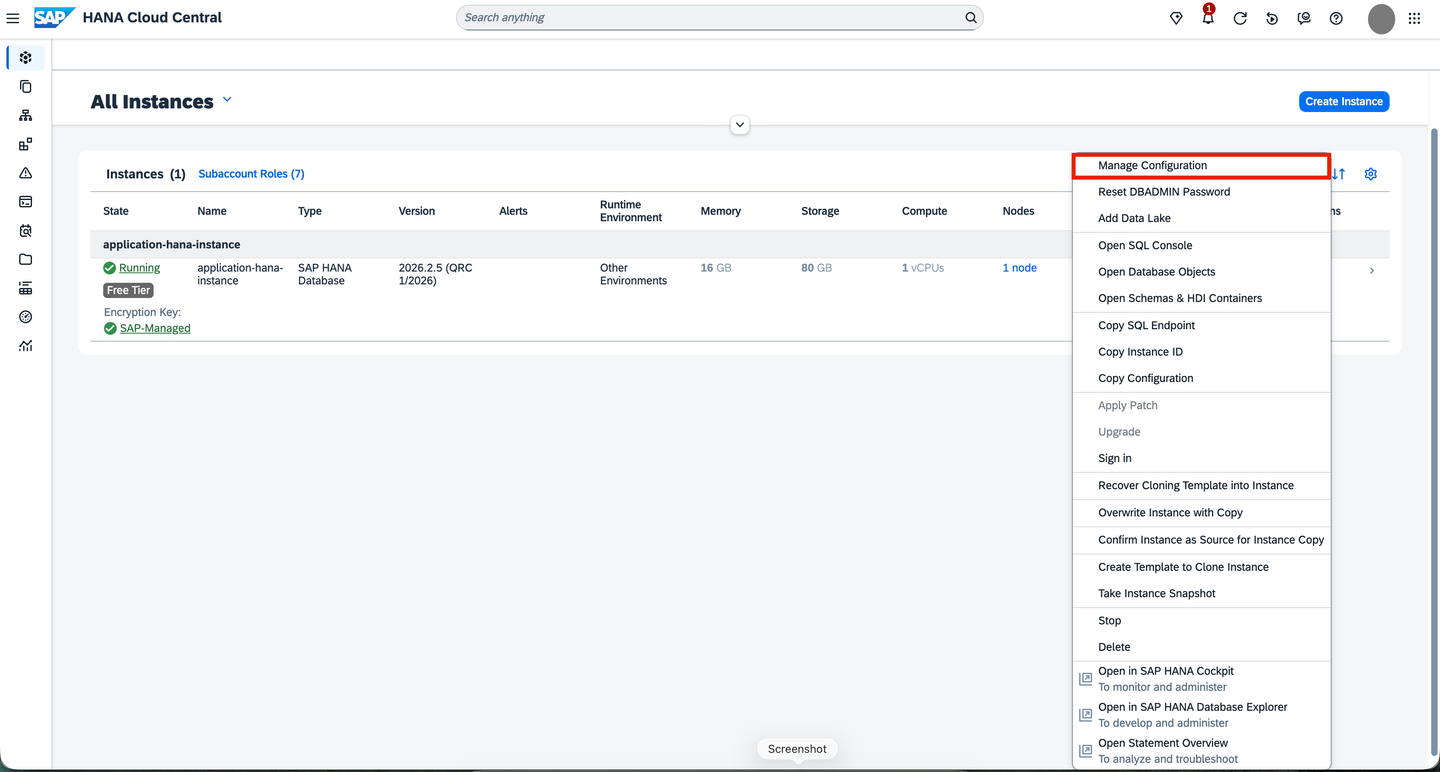Click the Runtime Environment column header
The width and height of the screenshot is (1440, 772).
[631, 211]
